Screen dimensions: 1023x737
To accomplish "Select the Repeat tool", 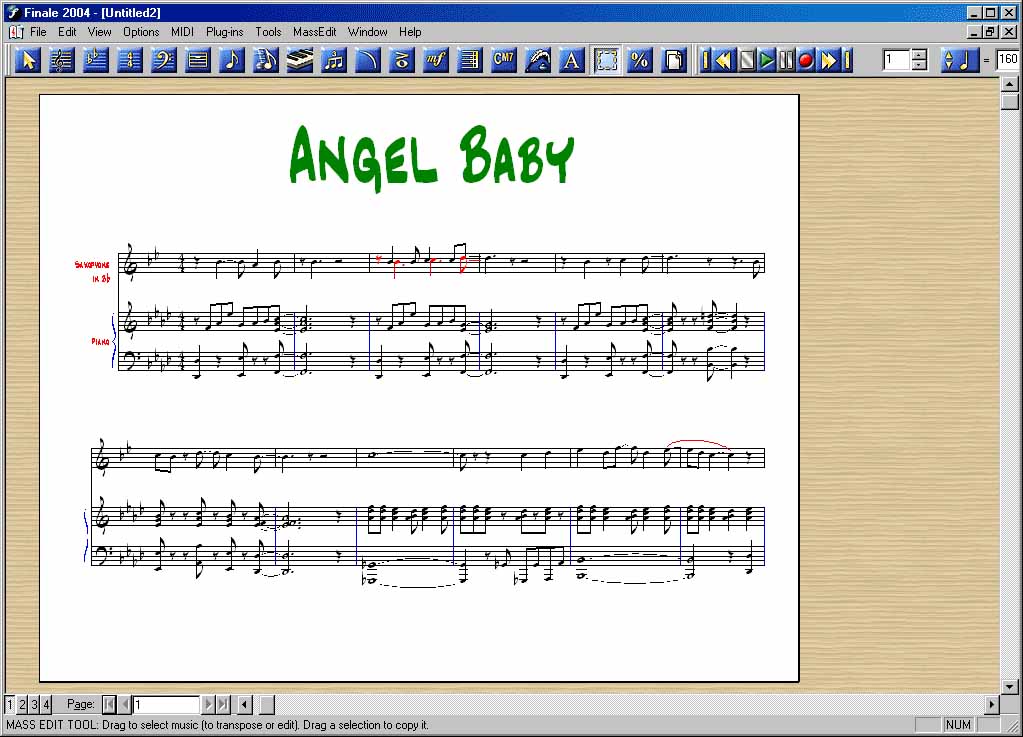I will coord(469,60).
